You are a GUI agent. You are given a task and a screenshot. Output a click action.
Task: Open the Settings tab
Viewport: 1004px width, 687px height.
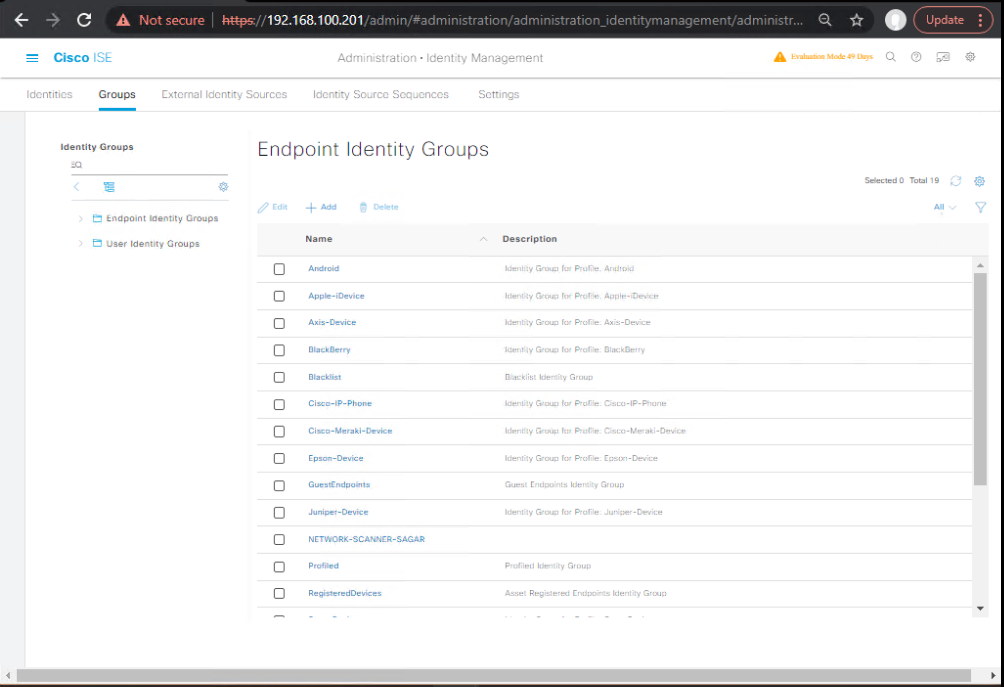click(499, 94)
